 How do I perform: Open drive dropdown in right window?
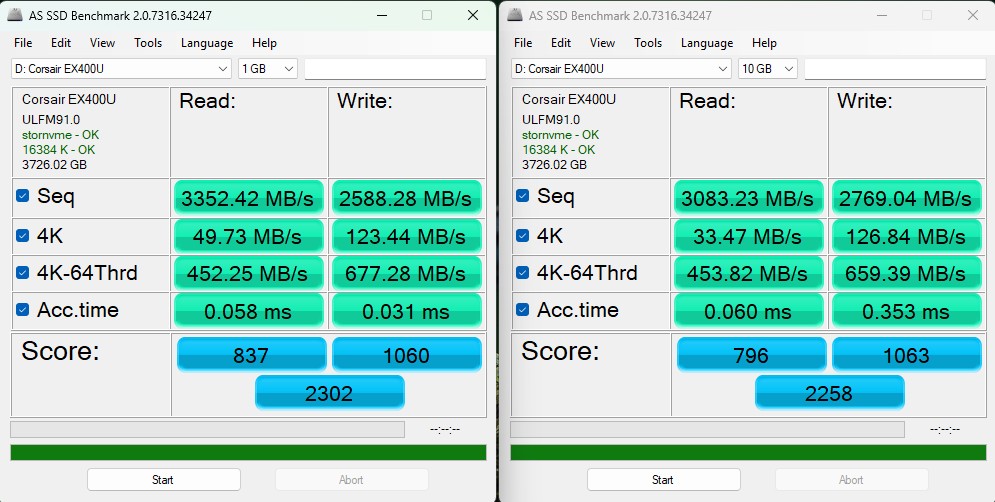point(621,69)
